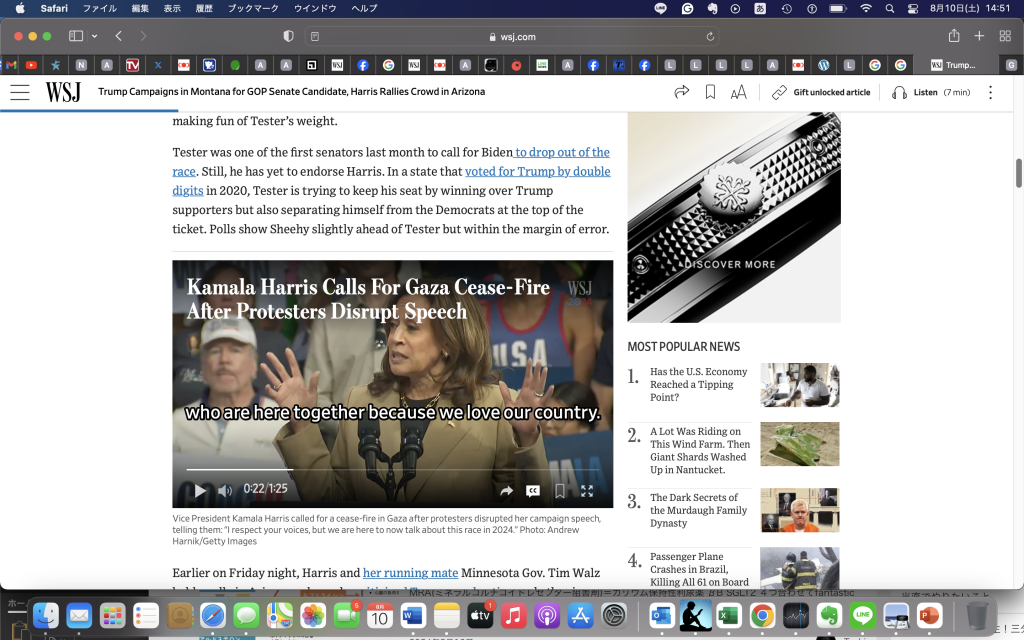Click Gift unlocked article link button
This screenshot has height=640, width=1024.
click(x=821, y=92)
